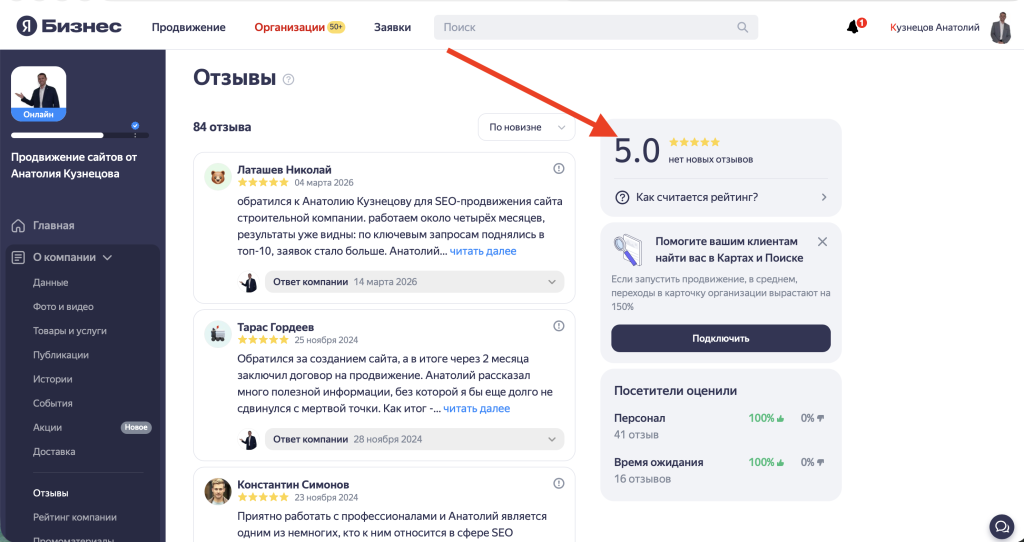Screen dimensions: 1024x542
Task: Go to Главная in the sidebar
Action: click(x=54, y=225)
